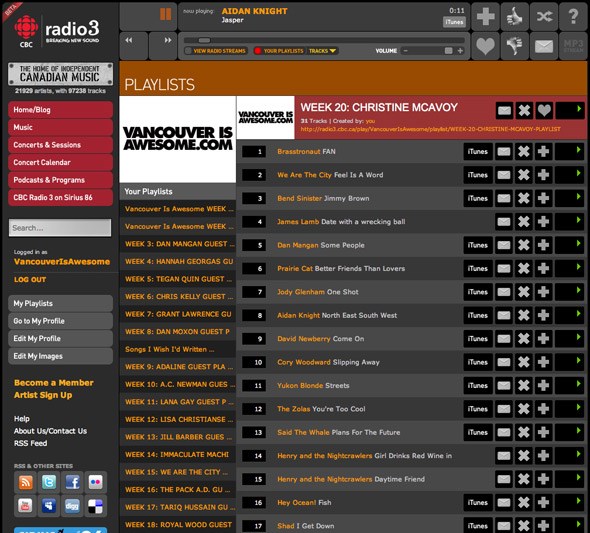
Task: Give the current song a thumbs down
Action: (x=514, y=46)
